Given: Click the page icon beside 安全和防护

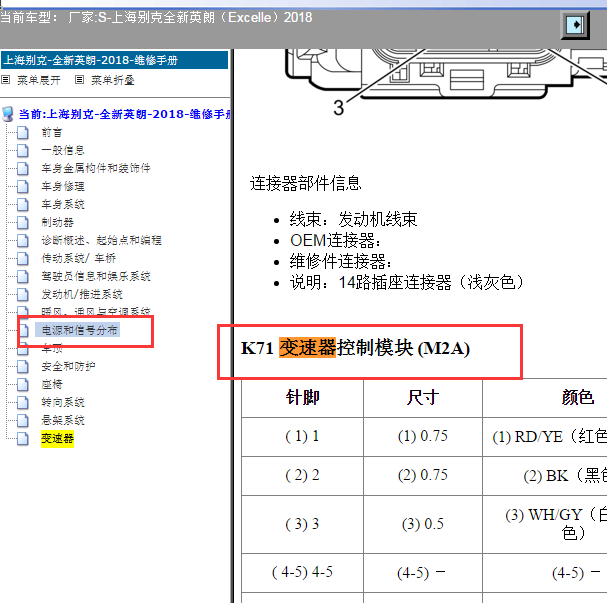Looking at the screenshot, I should point(23,366).
